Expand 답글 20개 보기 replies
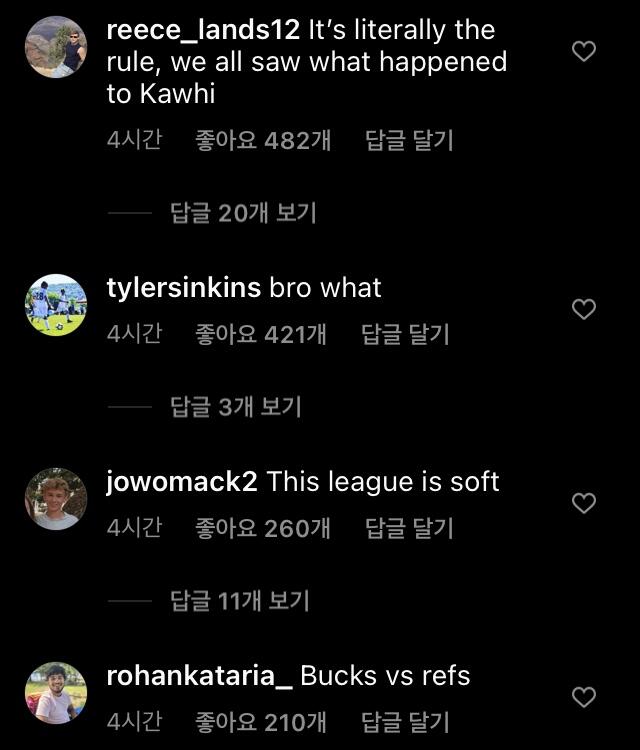This screenshot has width=640, height=750. pyautogui.click(x=243, y=213)
